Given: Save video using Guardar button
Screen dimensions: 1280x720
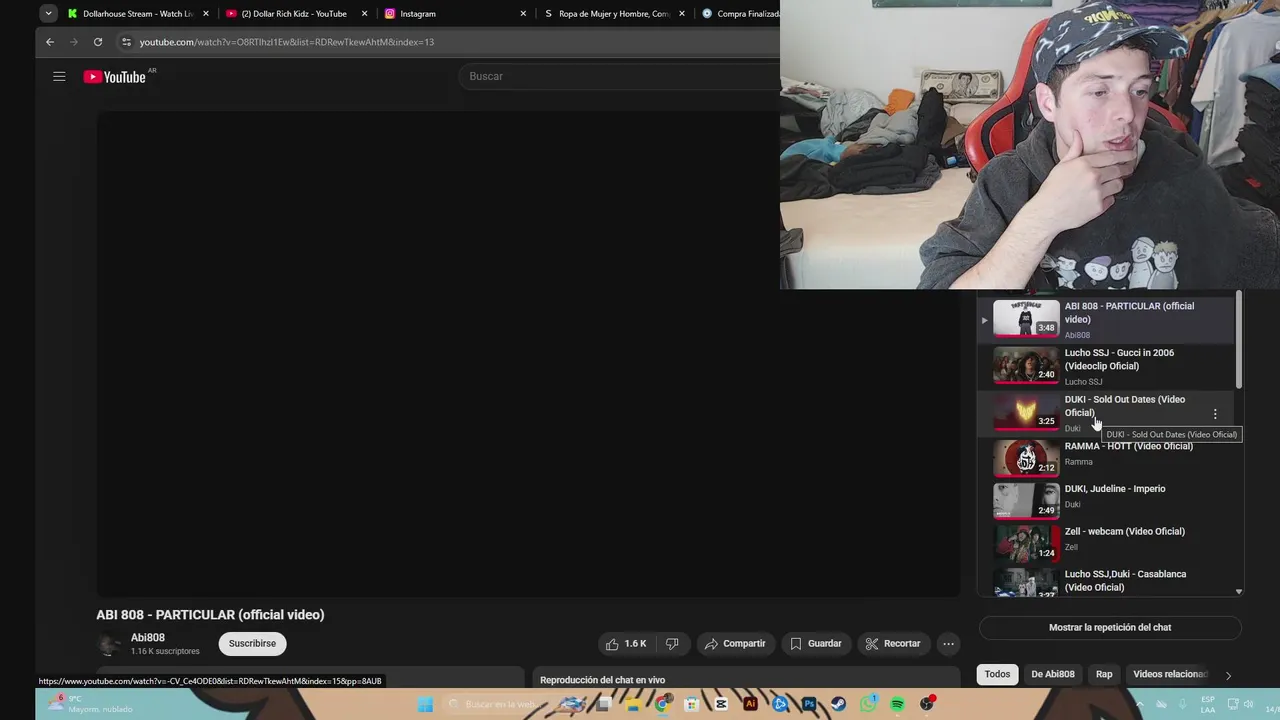Looking at the screenshot, I should click(x=815, y=644).
